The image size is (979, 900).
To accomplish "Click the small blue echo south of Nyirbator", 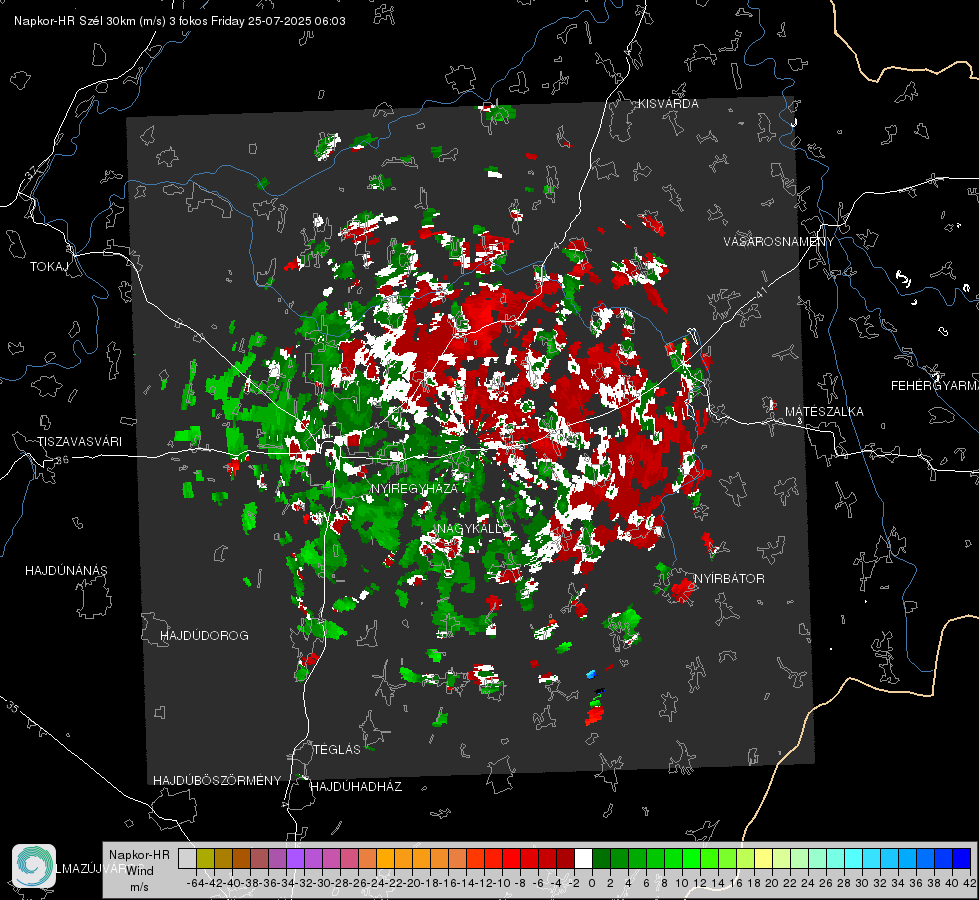I will click(591, 675).
